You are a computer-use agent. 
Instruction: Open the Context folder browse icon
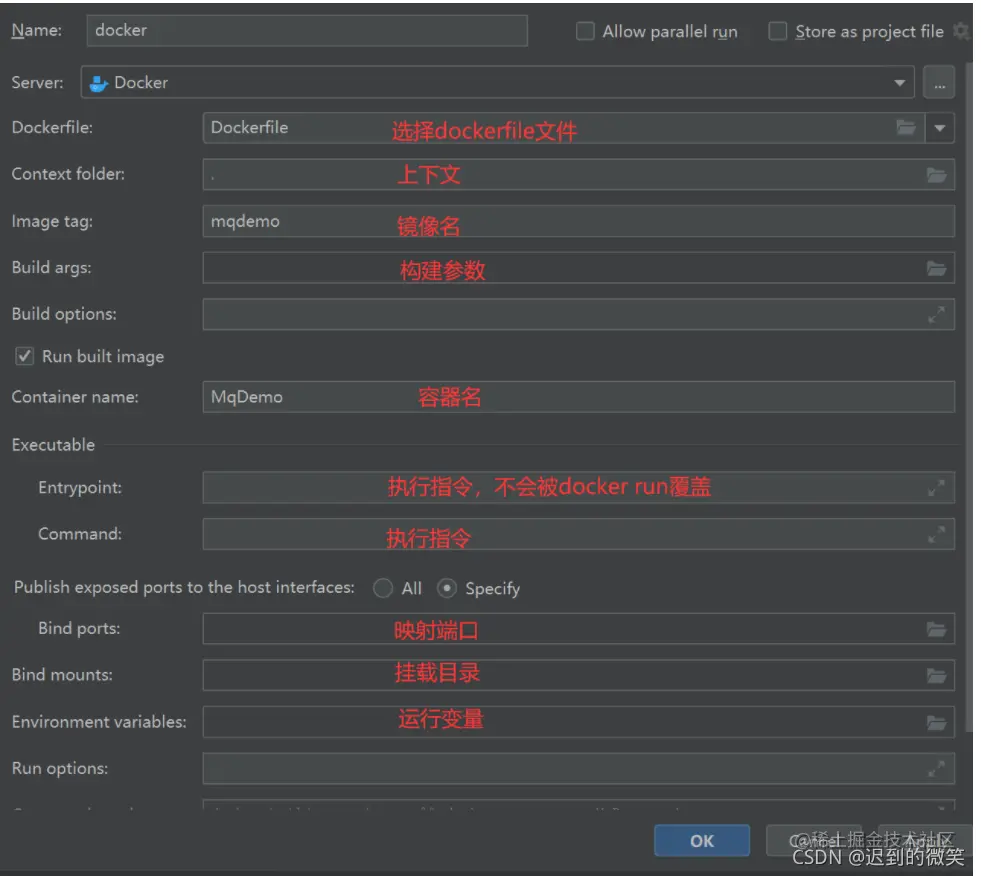tap(936, 175)
